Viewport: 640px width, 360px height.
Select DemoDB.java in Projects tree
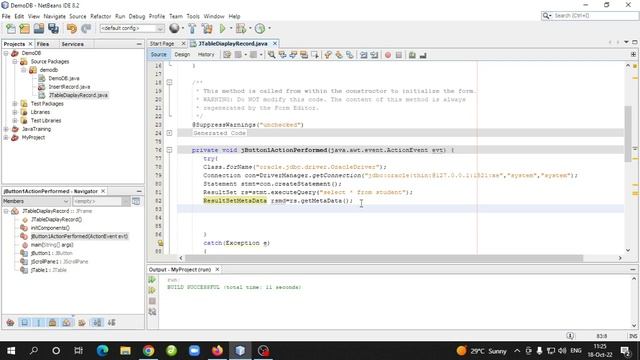tap(64, 78)
